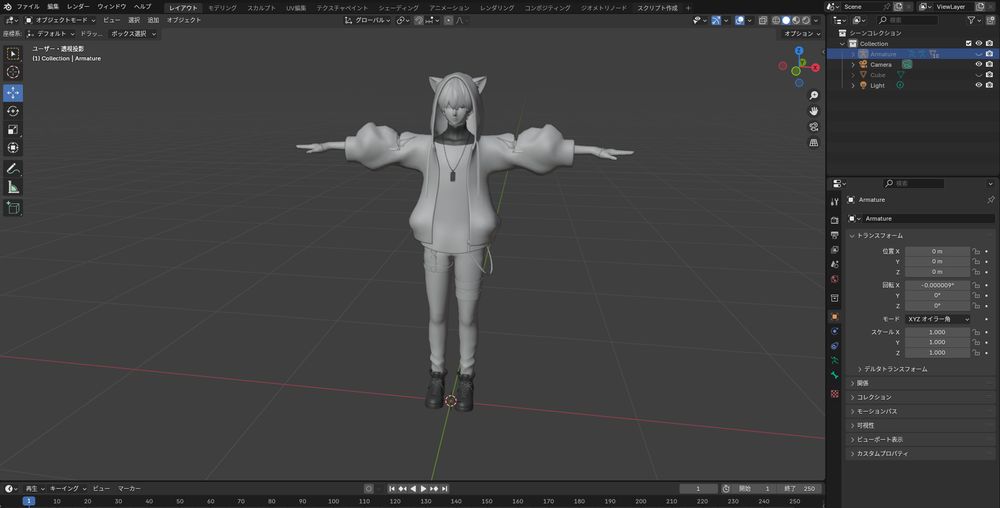Hide the Collection with its eye icon
This screenshot has height=508, width=1000.
978,43
